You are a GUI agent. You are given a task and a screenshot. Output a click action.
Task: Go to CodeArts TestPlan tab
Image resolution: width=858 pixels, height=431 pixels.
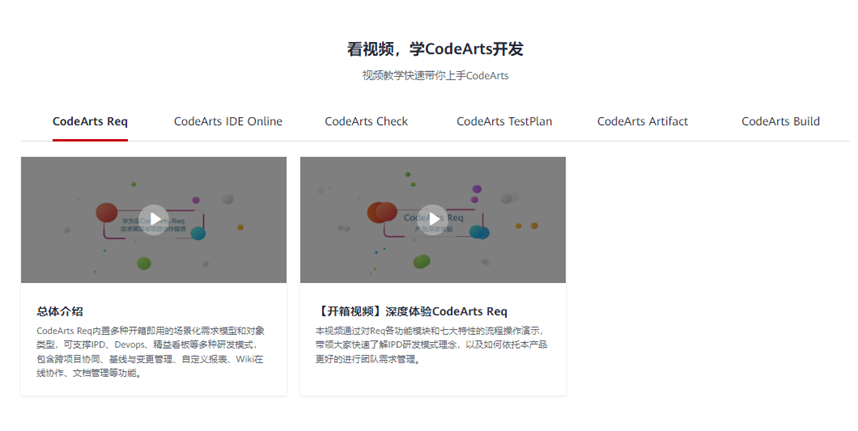(504, 121)
